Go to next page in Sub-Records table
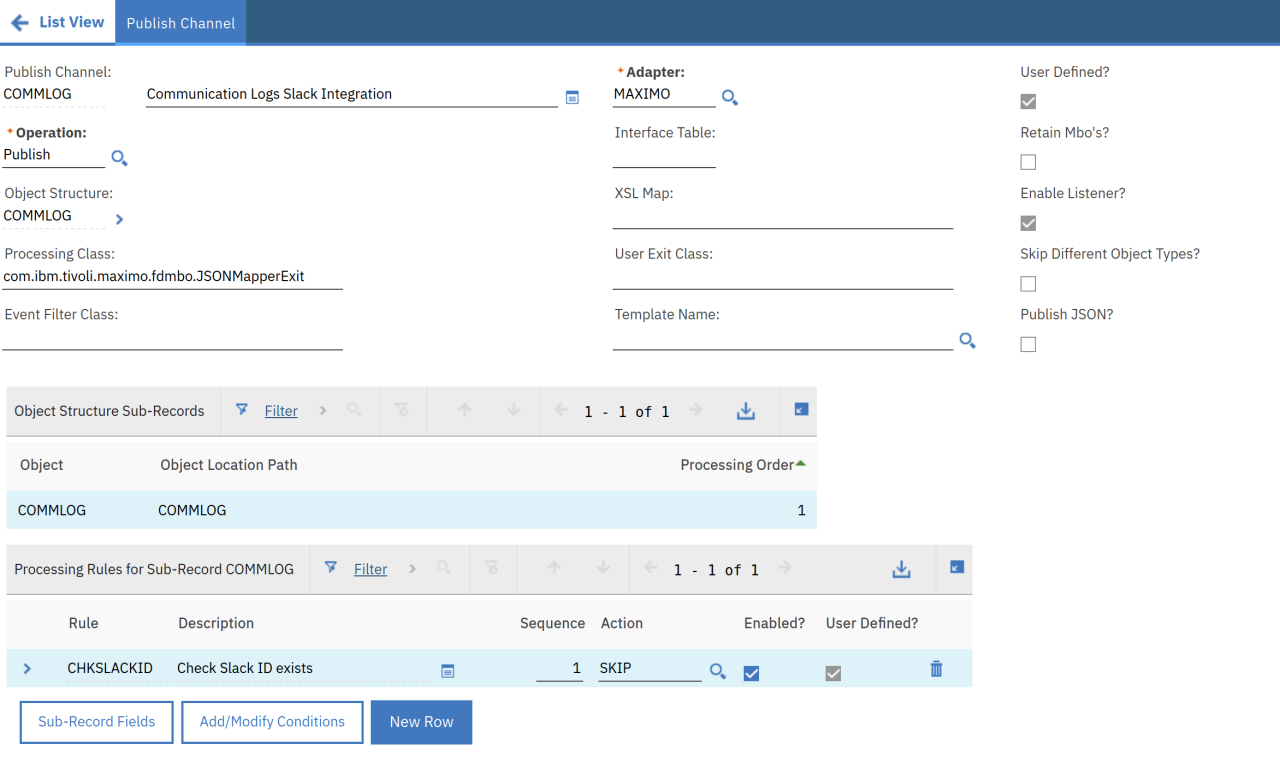The height and width of the screenshot is (774, 1280). coord(695,410)
